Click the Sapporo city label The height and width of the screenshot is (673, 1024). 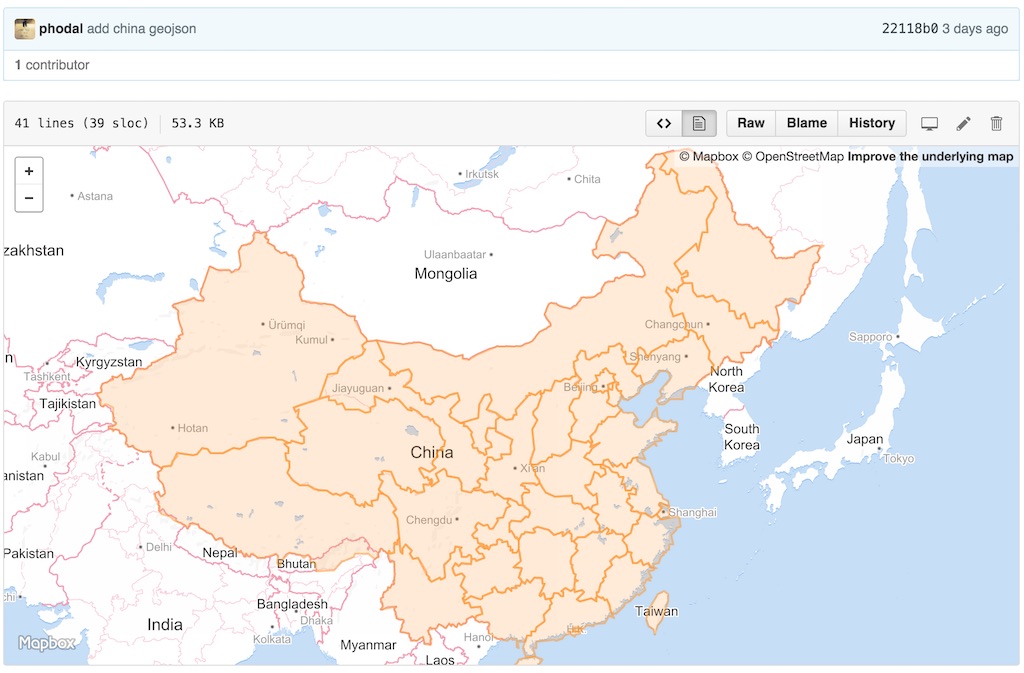[871, 337]
